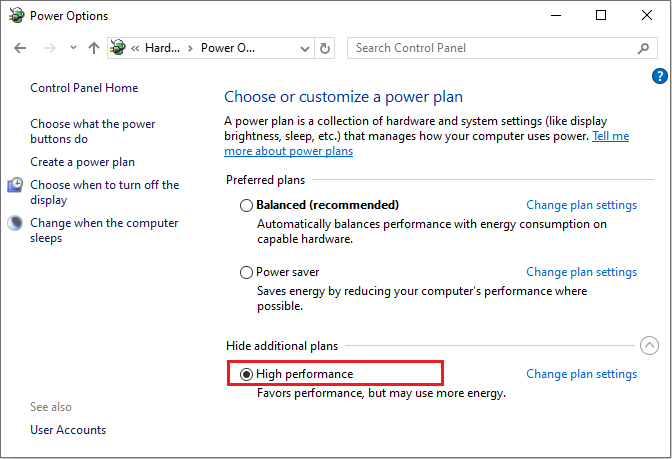Change plan settings for High performance
The image size is (672, 459).
click(x=582, y=374)
